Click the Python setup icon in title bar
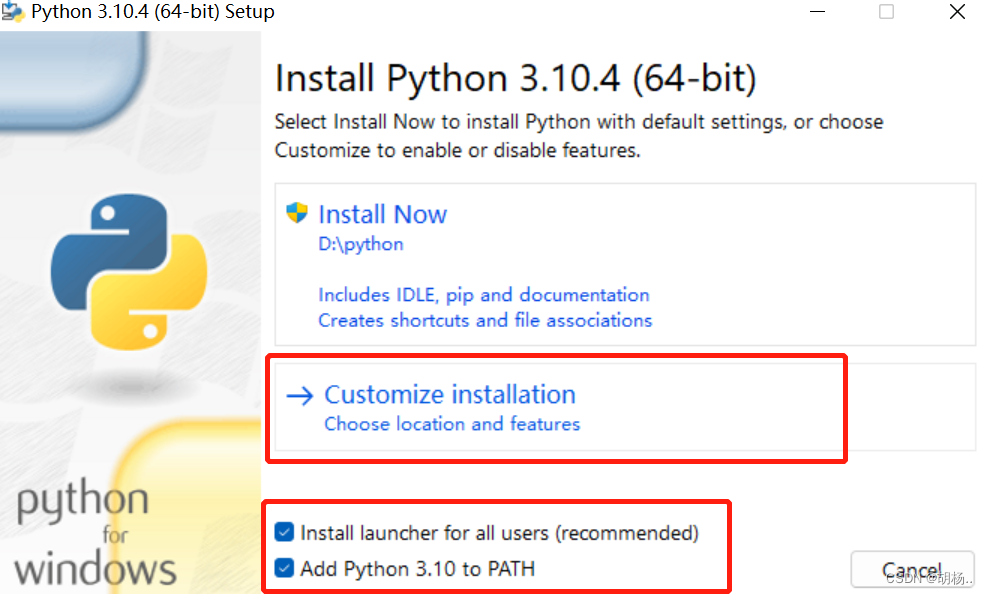 coord(12,12)
